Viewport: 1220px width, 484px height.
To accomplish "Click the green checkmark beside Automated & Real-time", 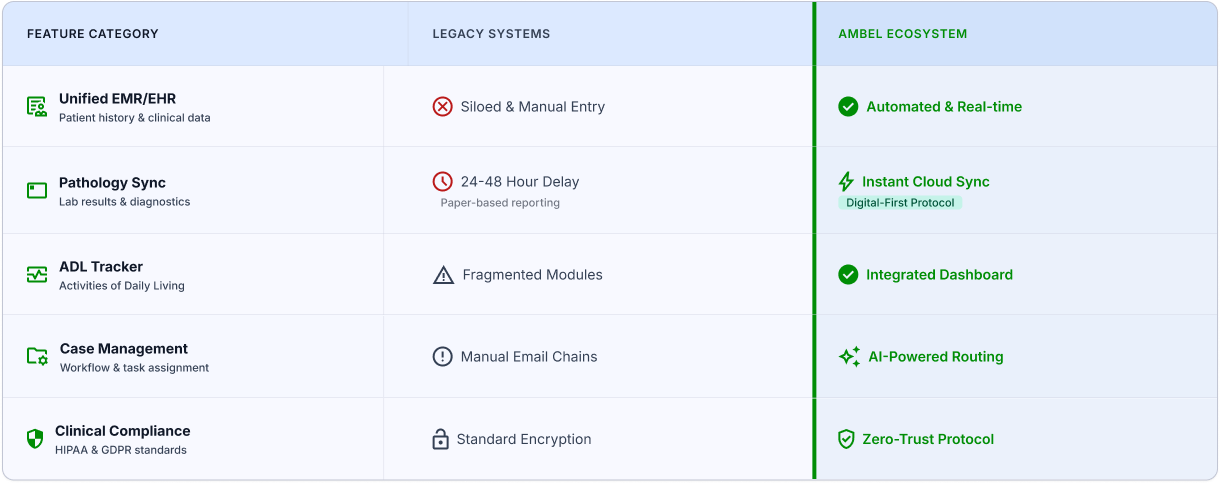I will point(848,106).
